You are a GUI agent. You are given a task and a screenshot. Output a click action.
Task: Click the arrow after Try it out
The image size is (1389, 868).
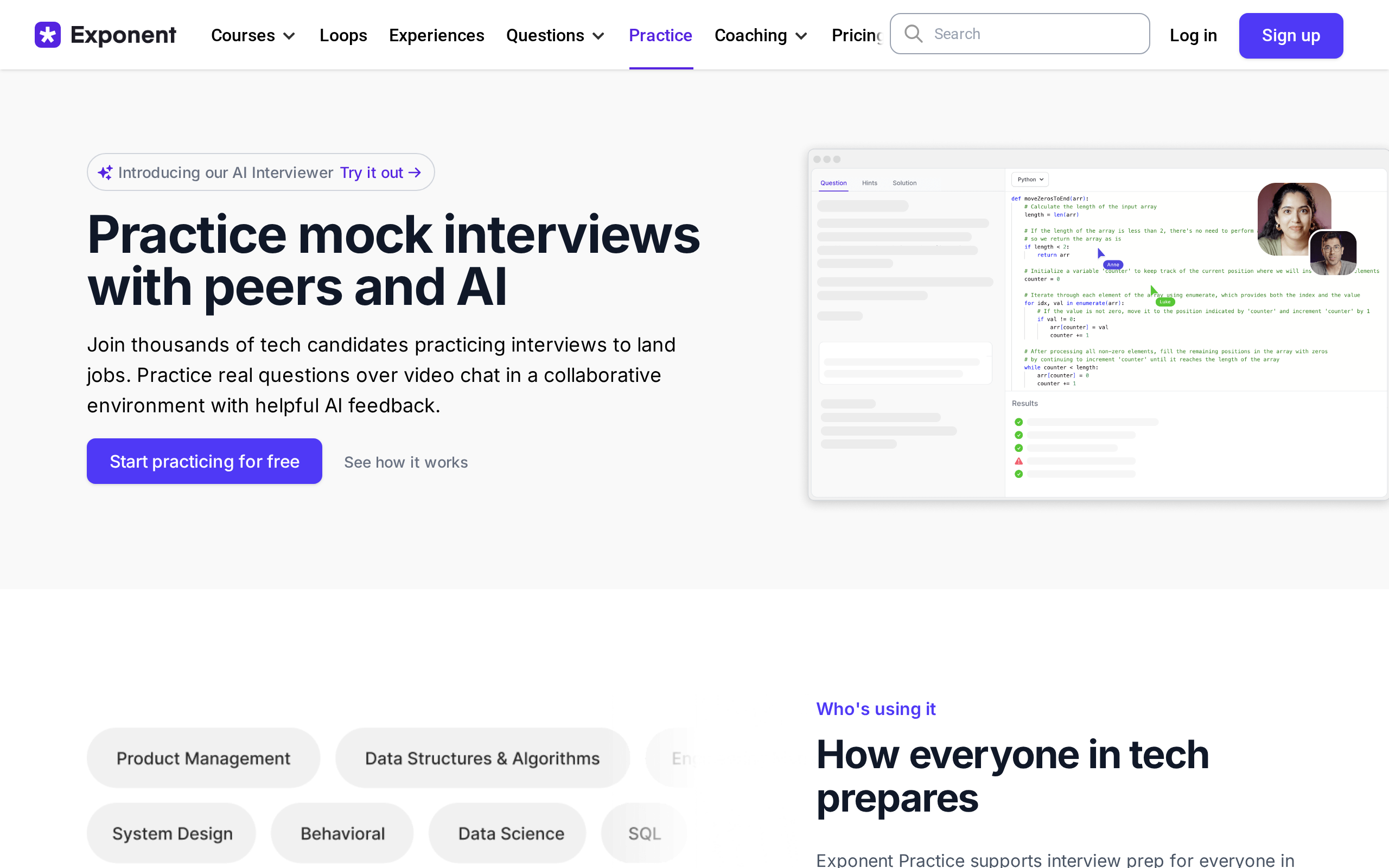point(415,172)
